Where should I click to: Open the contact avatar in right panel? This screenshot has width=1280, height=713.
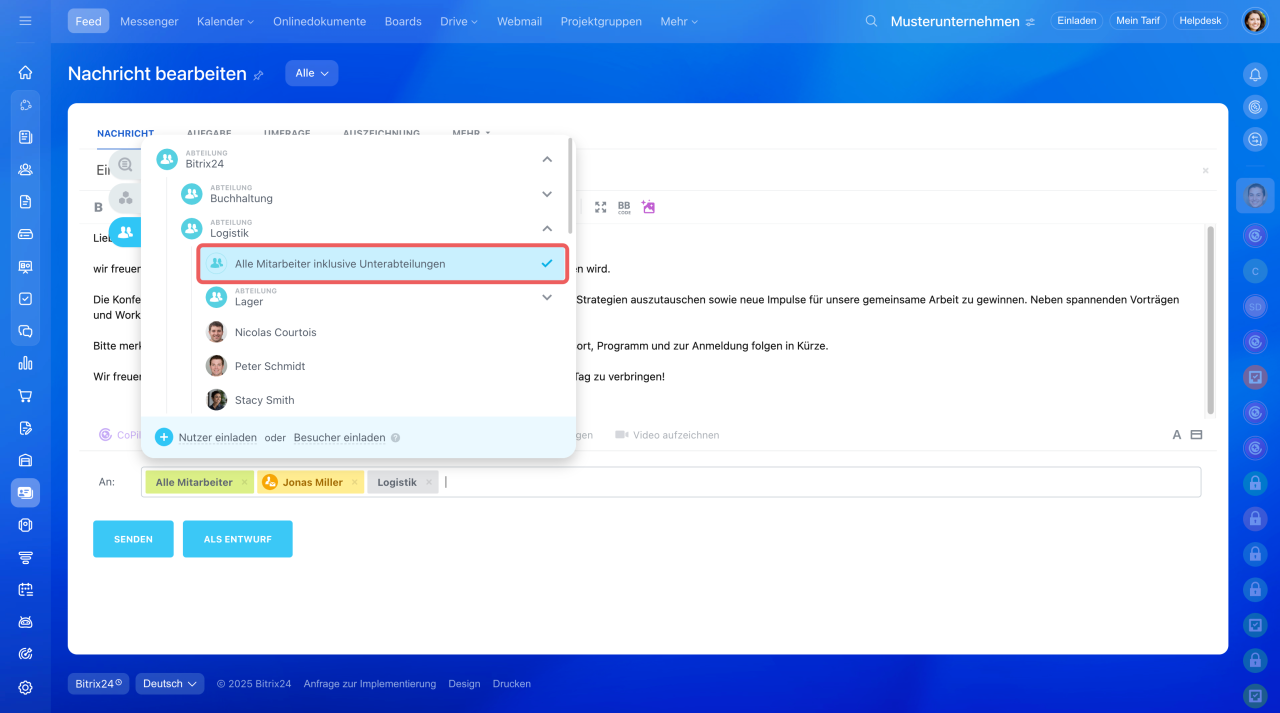click(x=1255, y=195)
